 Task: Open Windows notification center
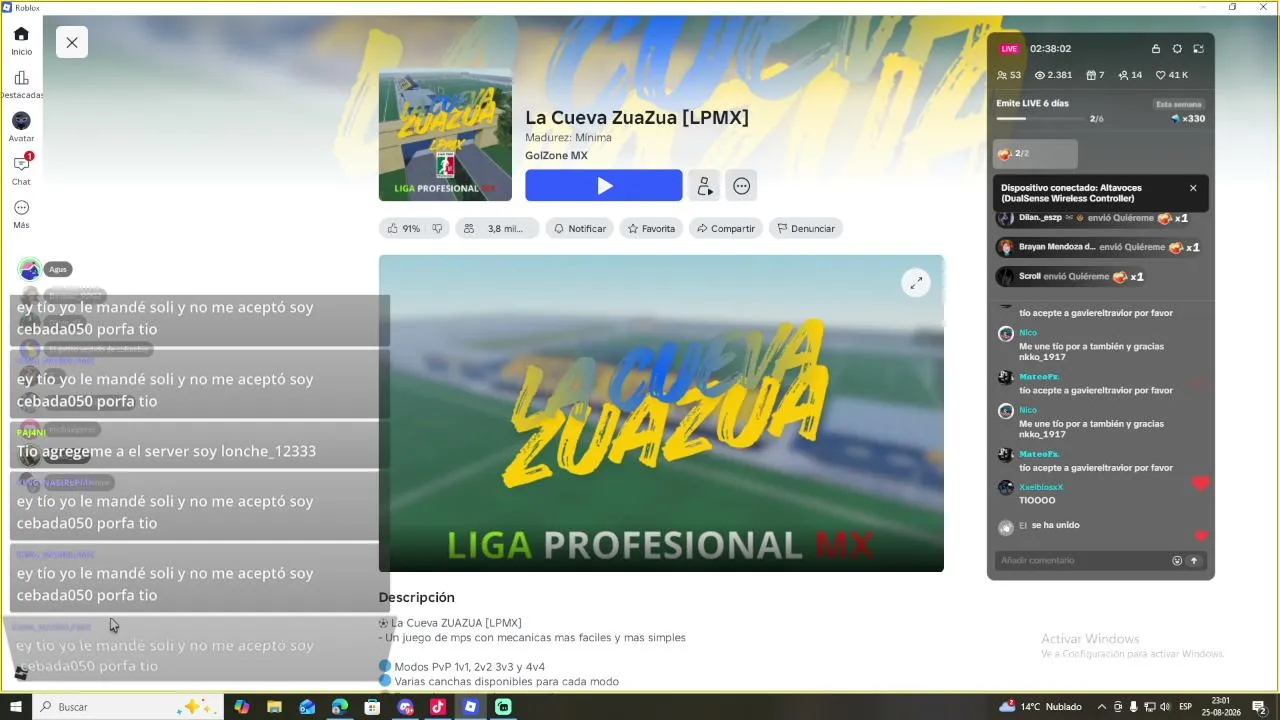1259,707
